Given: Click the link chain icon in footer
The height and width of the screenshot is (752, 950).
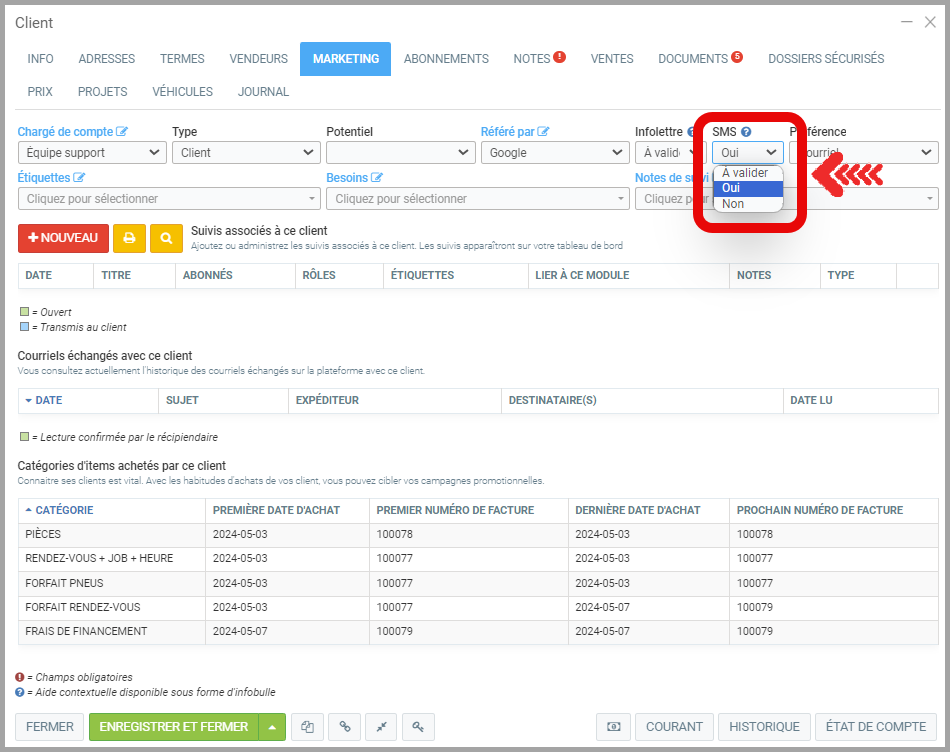Looking at the screenshot, I should [345, 727].
